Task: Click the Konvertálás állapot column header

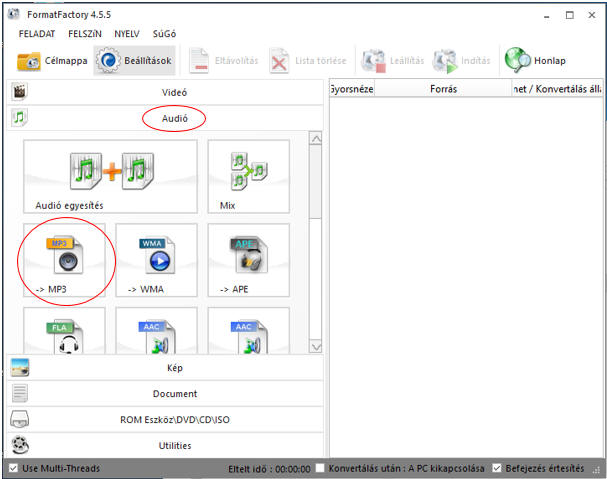Action: tap(557, 89)
